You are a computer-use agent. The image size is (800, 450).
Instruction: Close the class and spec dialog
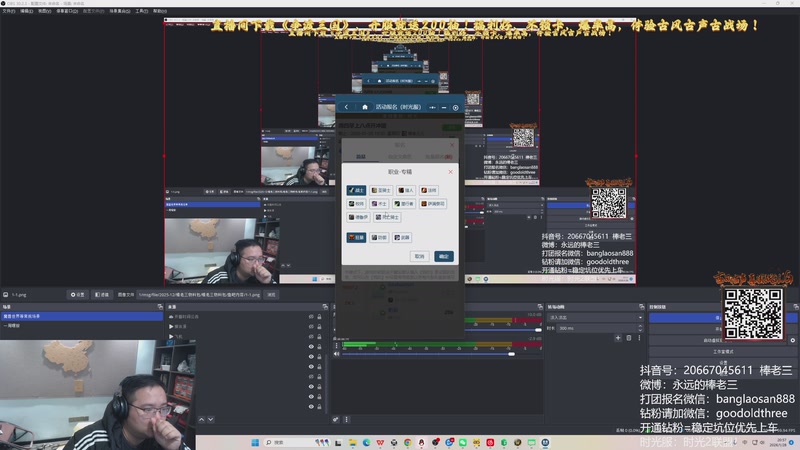451,172
